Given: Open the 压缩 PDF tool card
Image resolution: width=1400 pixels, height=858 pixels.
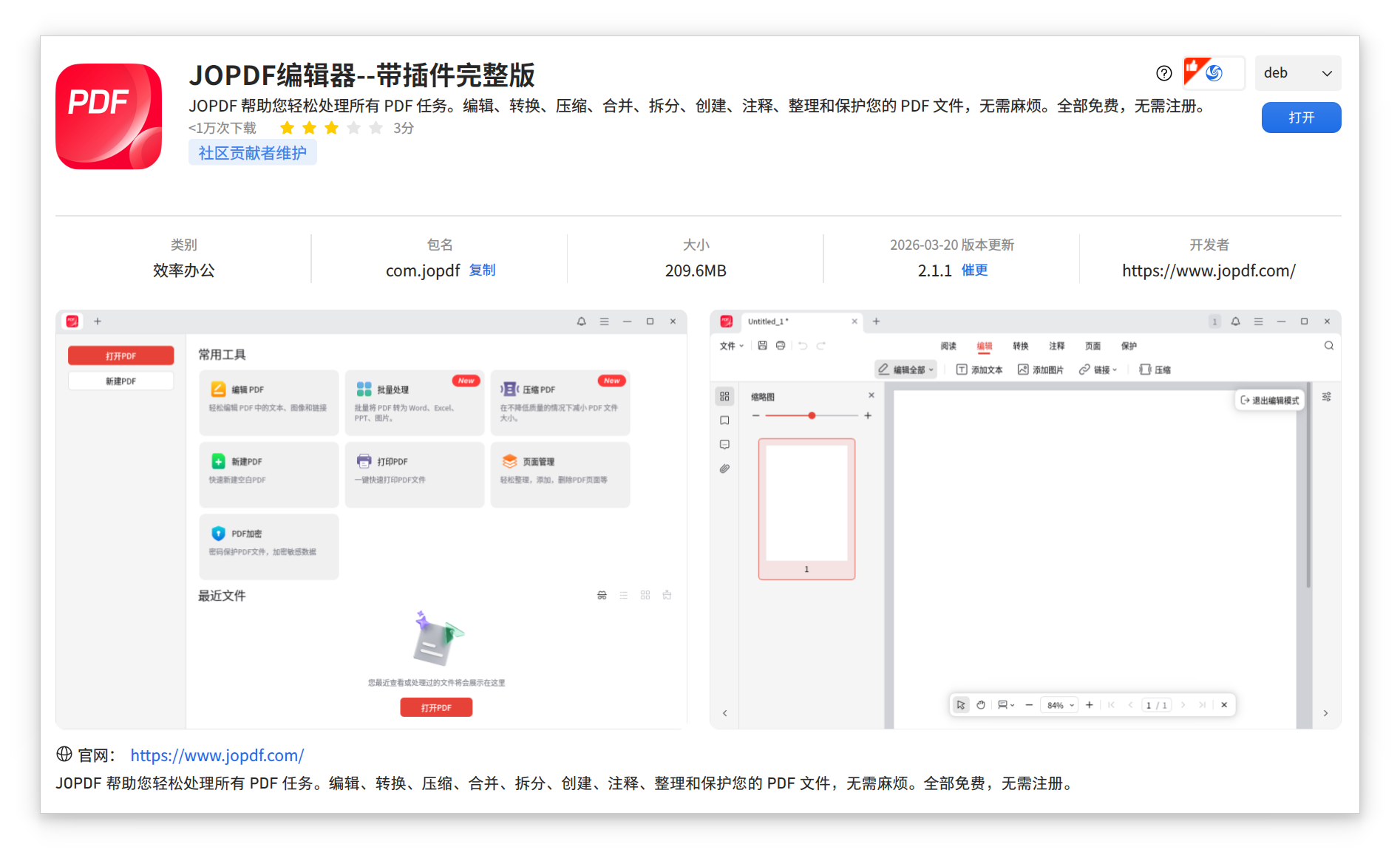Looking at the screenshot, I should point(560,402).
